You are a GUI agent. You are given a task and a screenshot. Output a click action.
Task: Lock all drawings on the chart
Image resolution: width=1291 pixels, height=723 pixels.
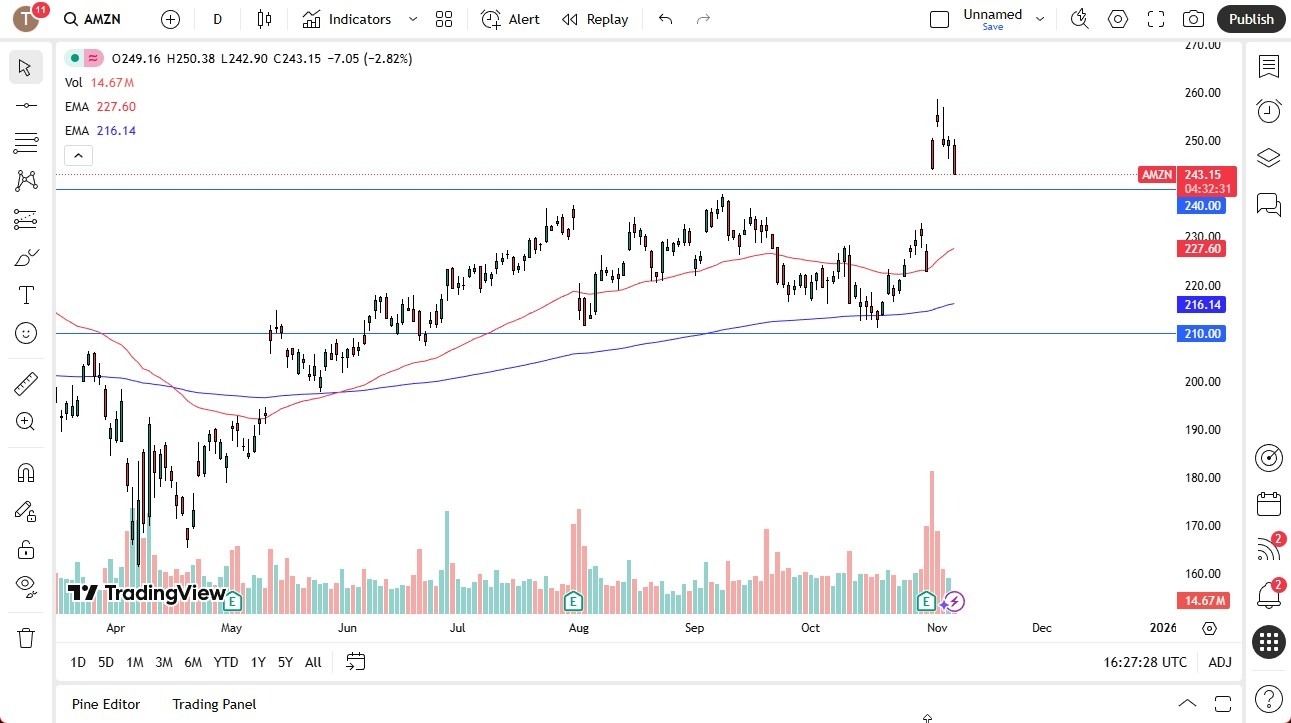click(26, 548)
